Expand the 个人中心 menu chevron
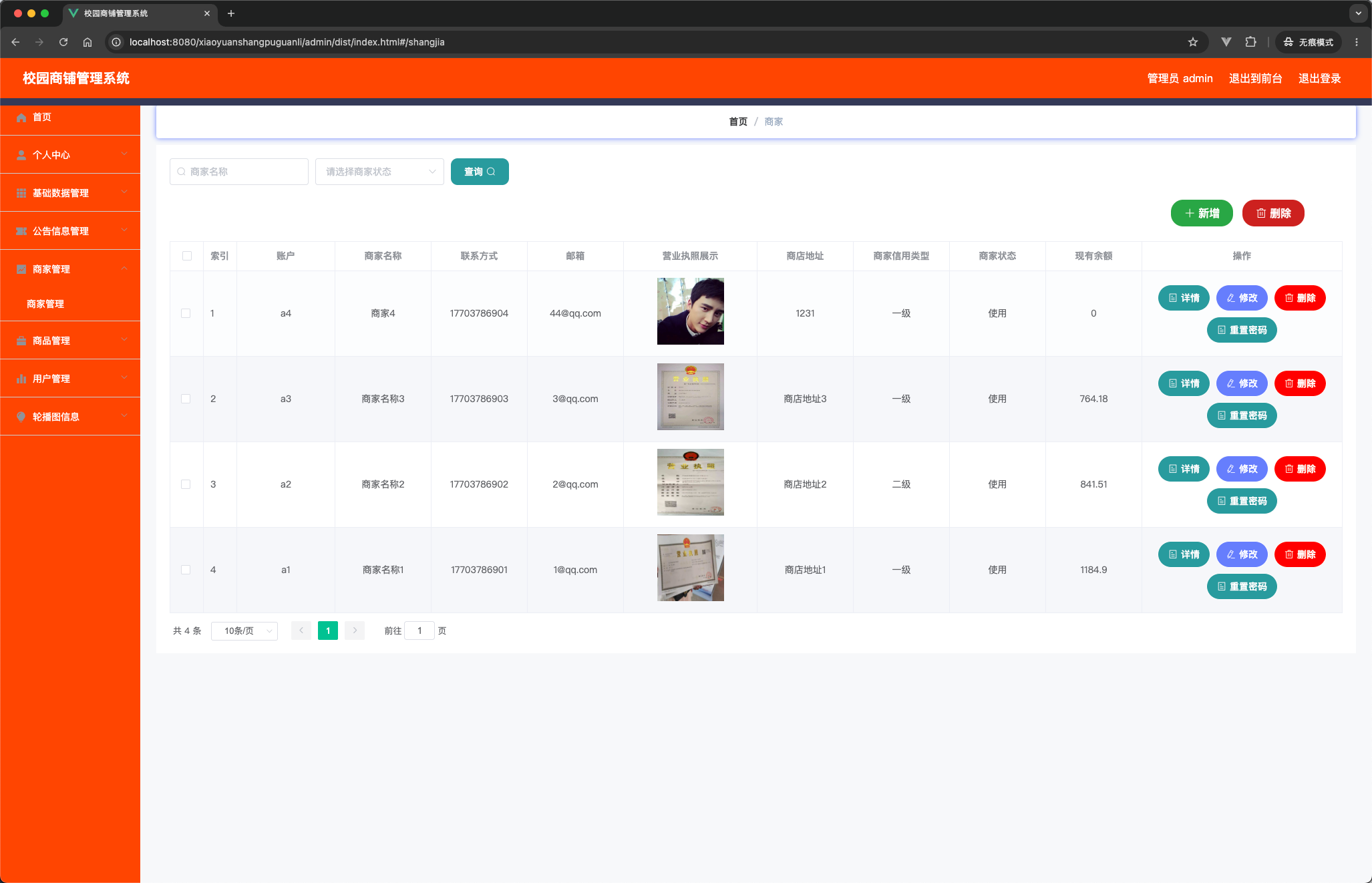Image resolution: width=1372 pixels, height=883 pixels. tap(124, 154)
